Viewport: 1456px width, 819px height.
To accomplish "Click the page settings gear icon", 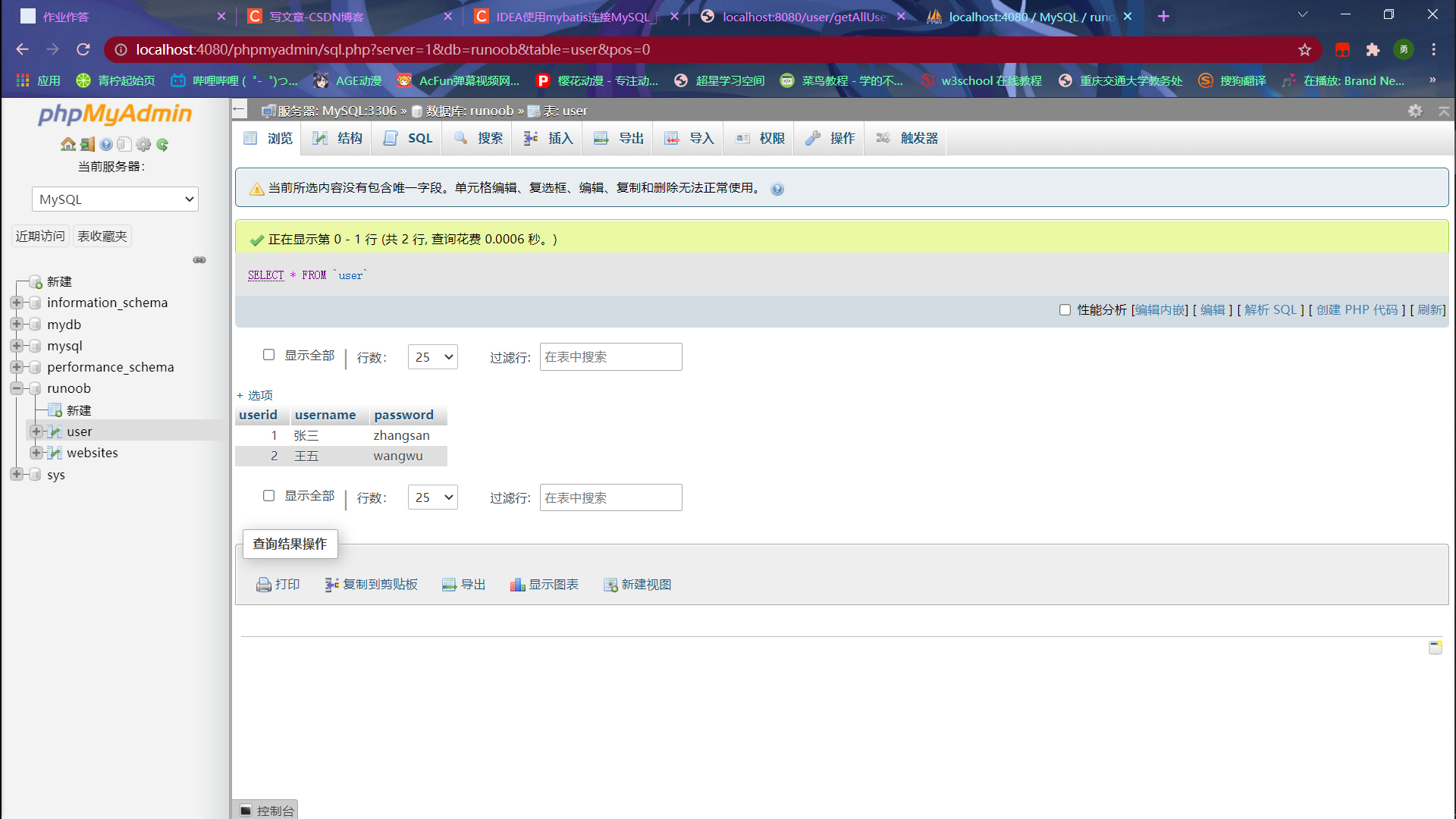I will tap(1415, 111).
